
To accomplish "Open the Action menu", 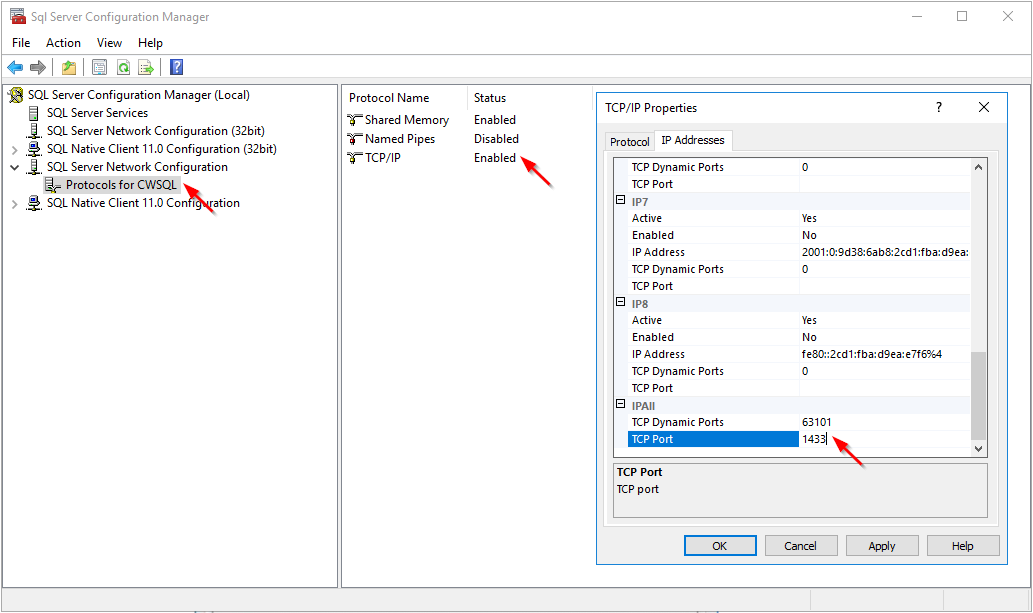I will 63,43.
